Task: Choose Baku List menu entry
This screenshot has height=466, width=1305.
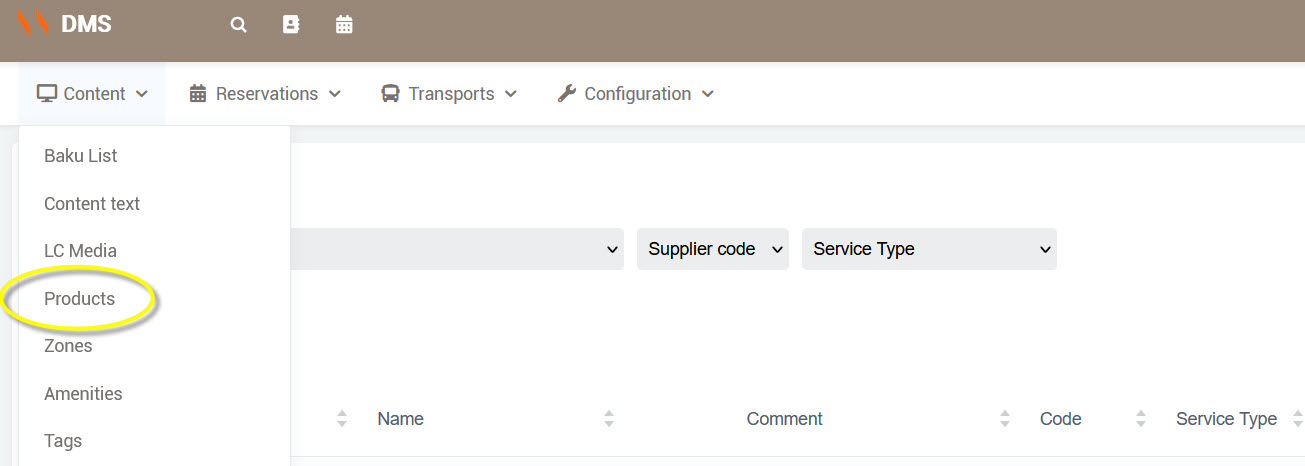Action: (81, 156)
